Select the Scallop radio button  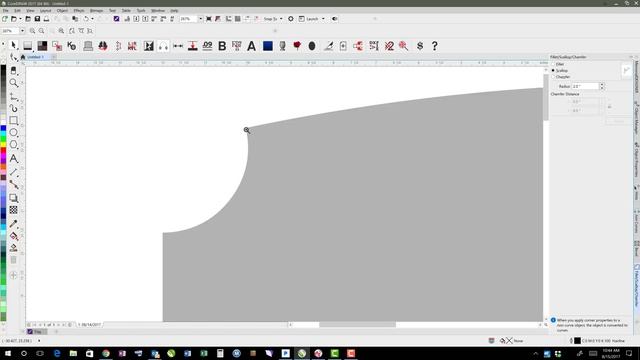553,70
